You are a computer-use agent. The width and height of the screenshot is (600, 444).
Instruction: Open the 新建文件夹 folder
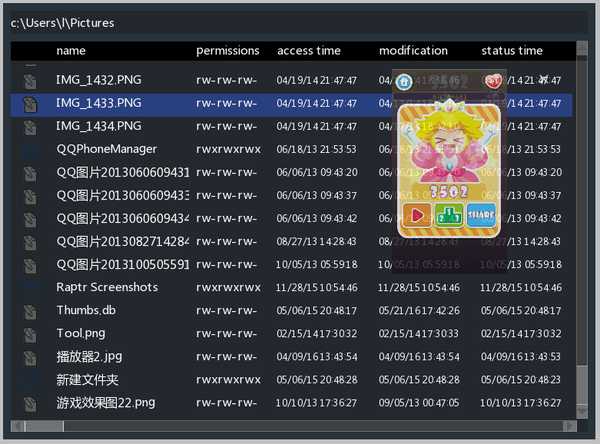88,380
